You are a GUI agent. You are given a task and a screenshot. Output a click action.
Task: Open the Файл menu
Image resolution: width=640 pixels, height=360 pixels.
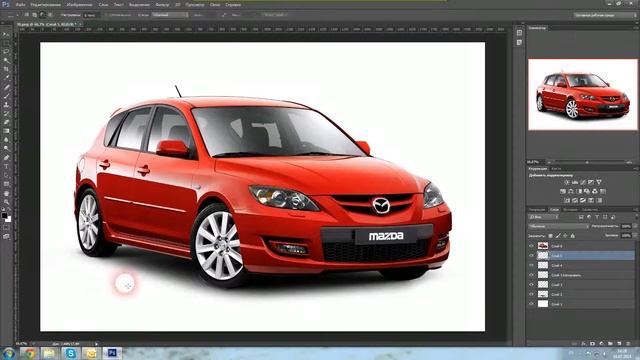(x=20, y=4)
